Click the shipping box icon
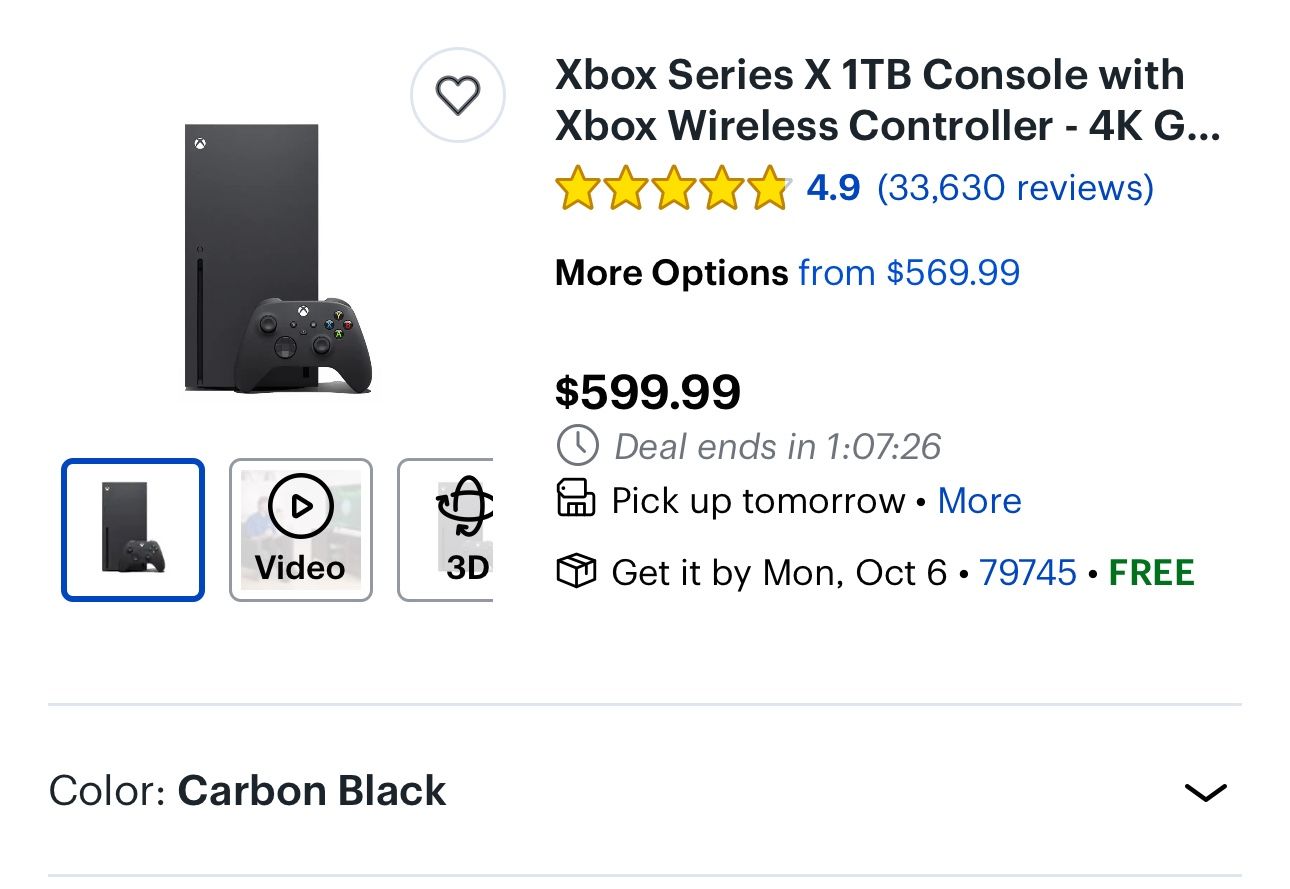The image size is (1290, 889). click(x=576, y=572)
